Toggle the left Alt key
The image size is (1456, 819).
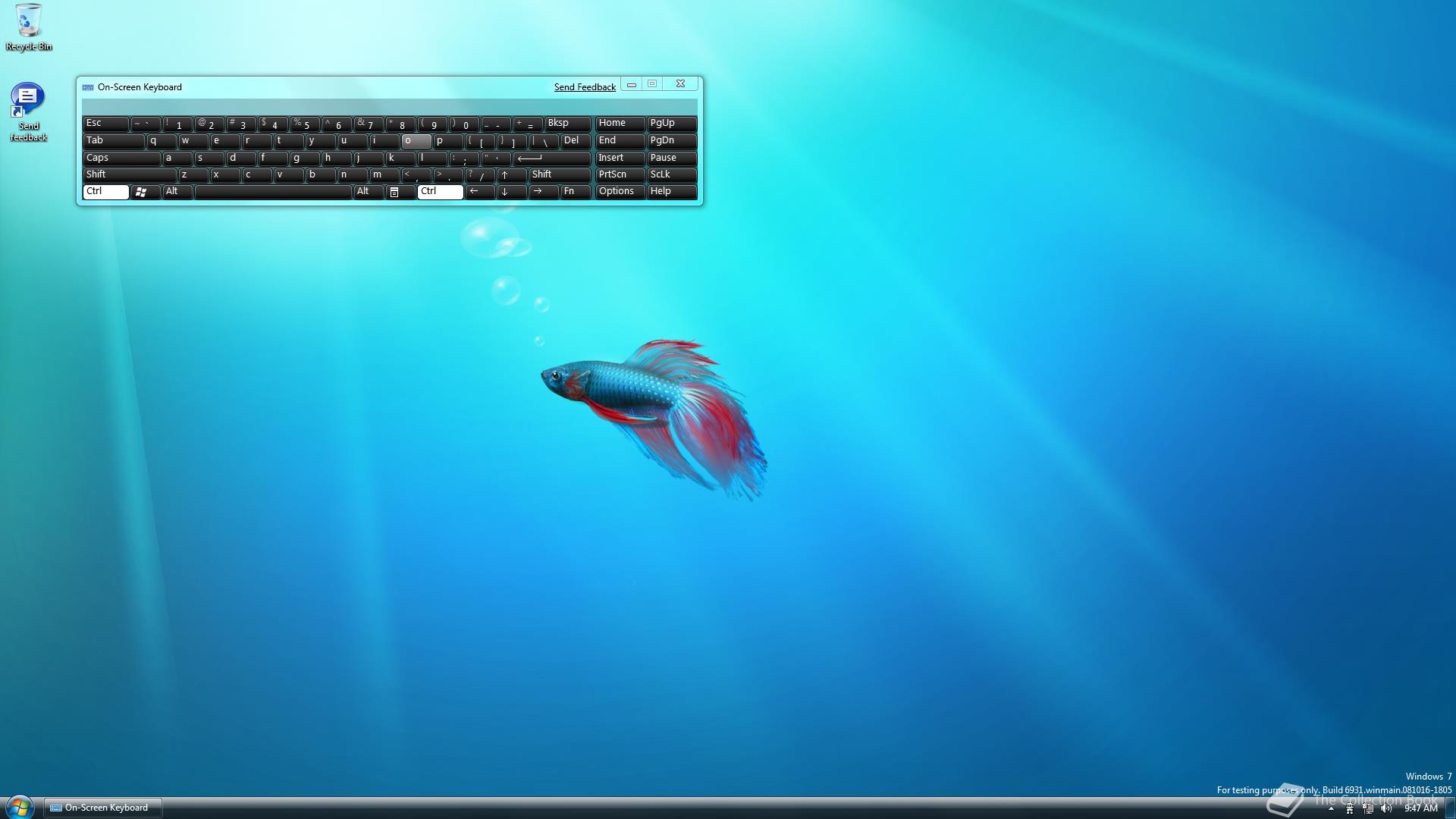coord(177,192)
